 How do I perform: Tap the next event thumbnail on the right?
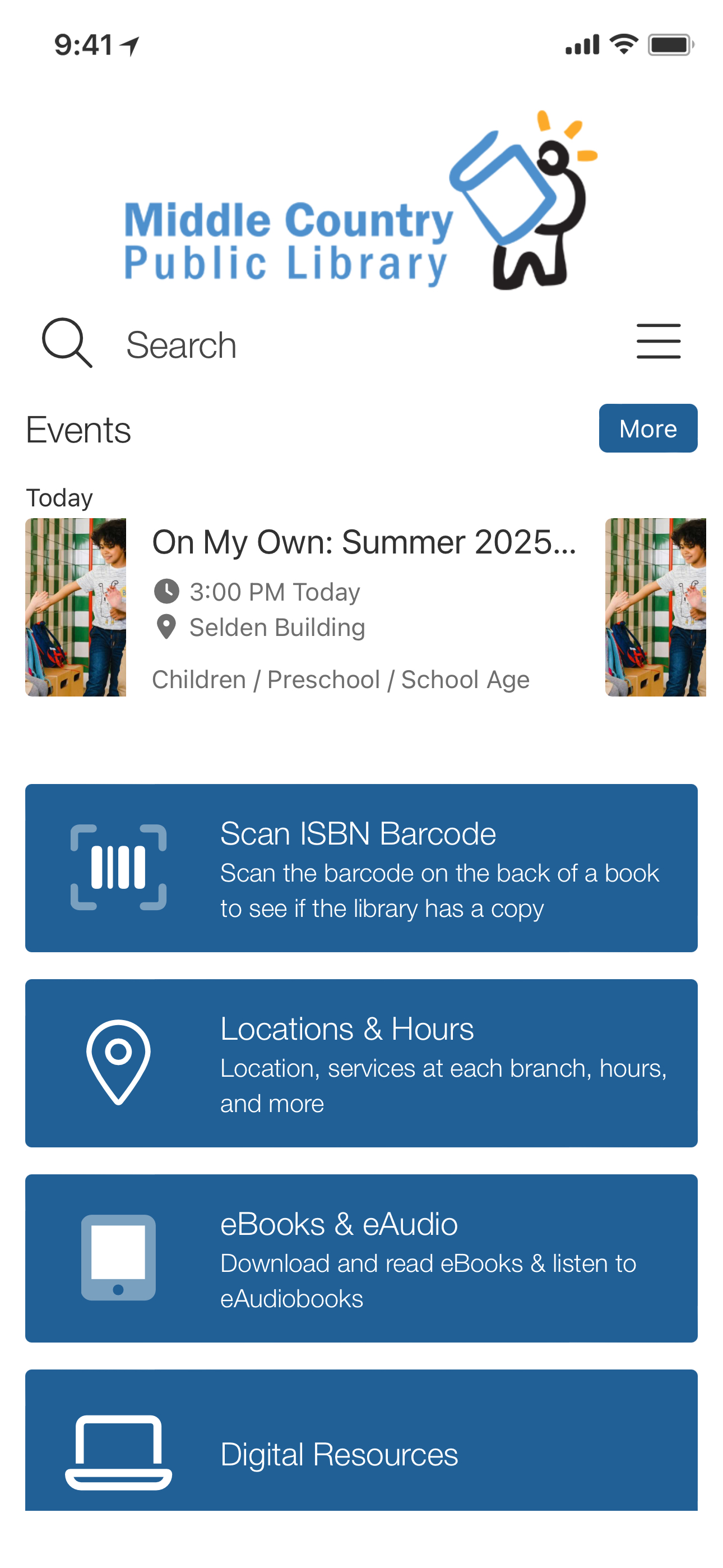[x=655, y=607]
